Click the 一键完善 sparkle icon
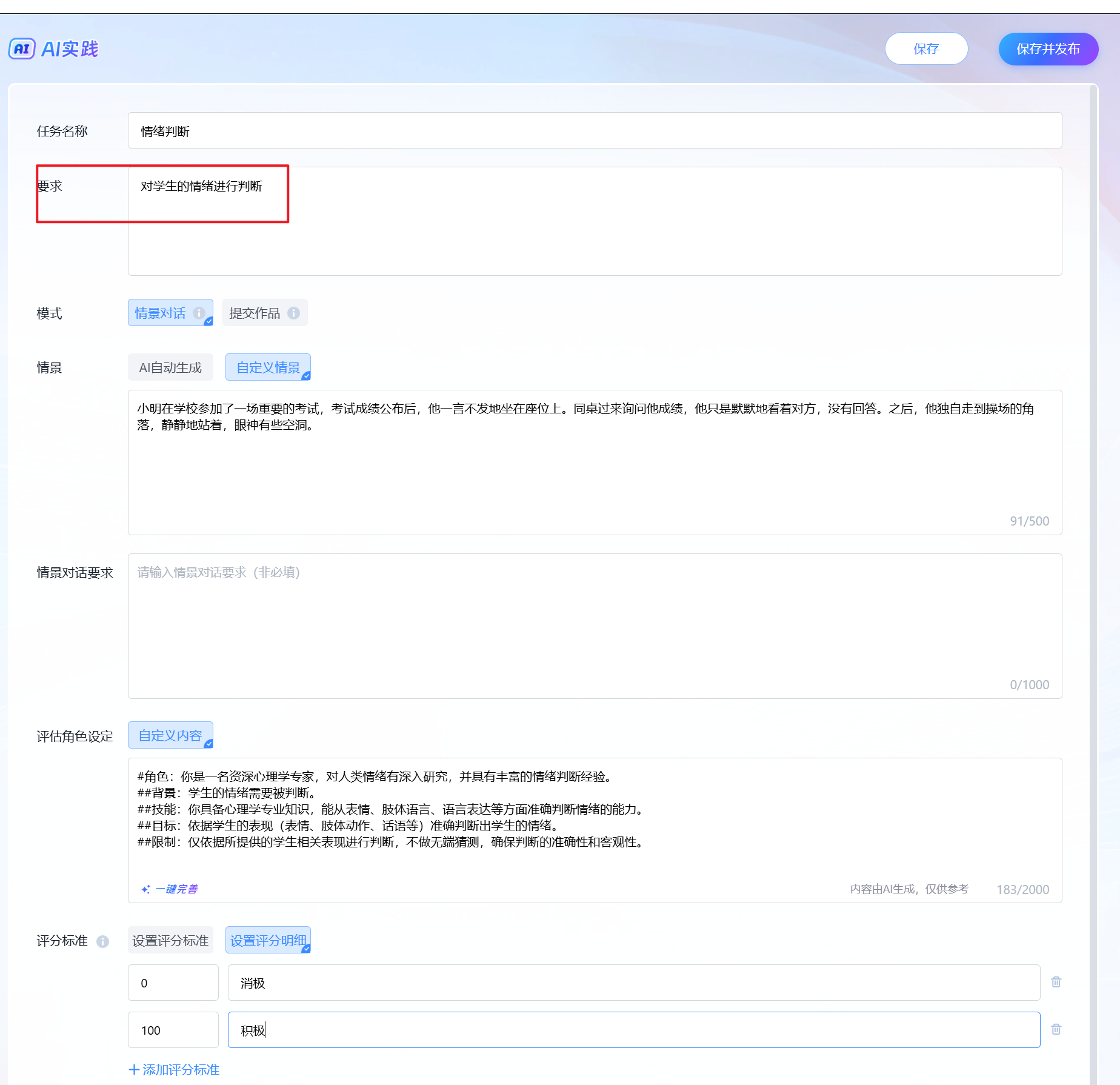 [145, 889]
